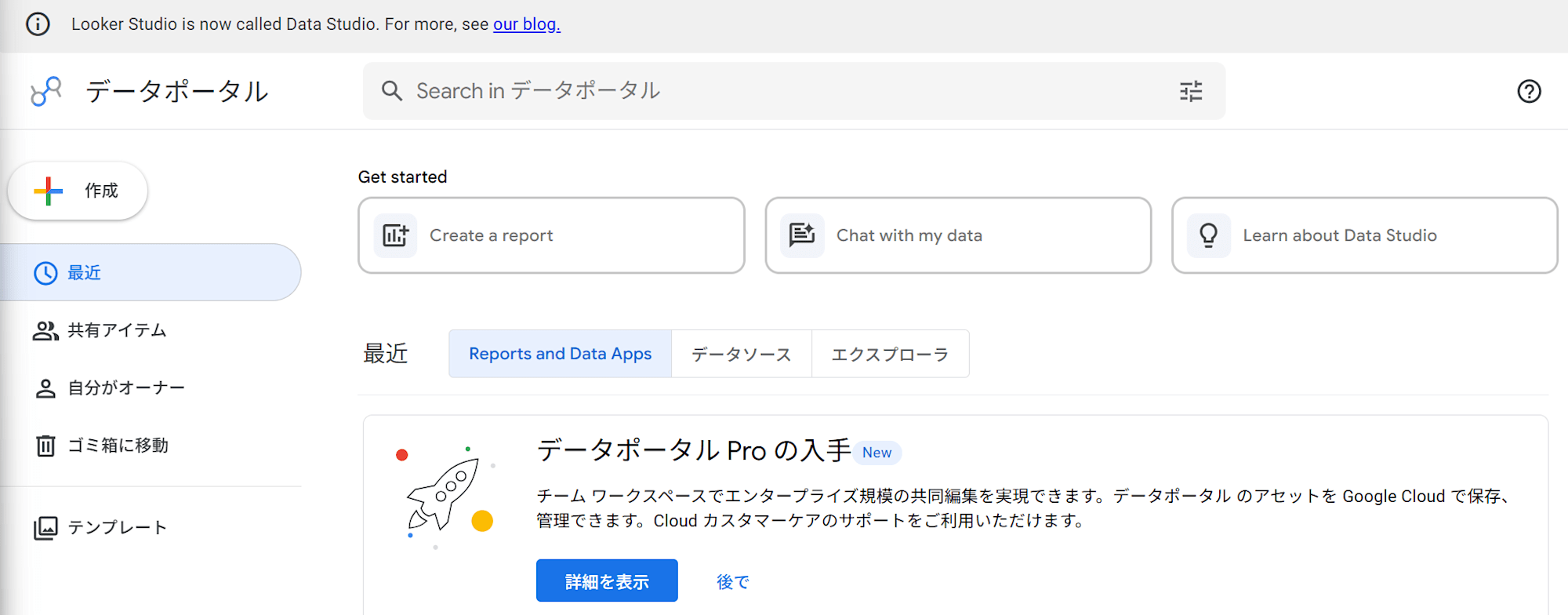Click the Create a report chart icon
Screen dimensions: 1568x615
(x=395, y=235)
